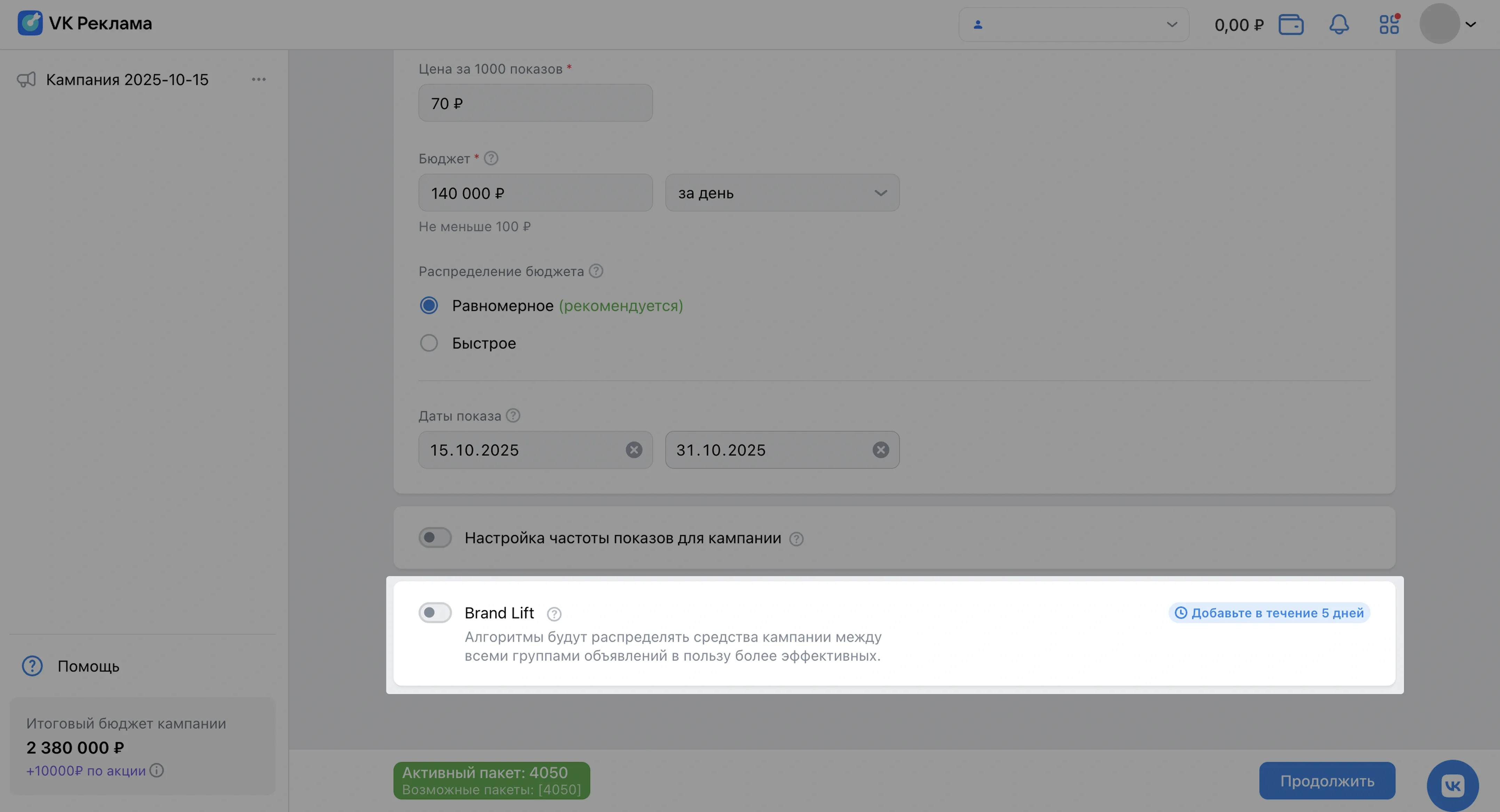1500x812 pixels.
Task: Open the VK services grid icon
Action: coord(1389,24)
